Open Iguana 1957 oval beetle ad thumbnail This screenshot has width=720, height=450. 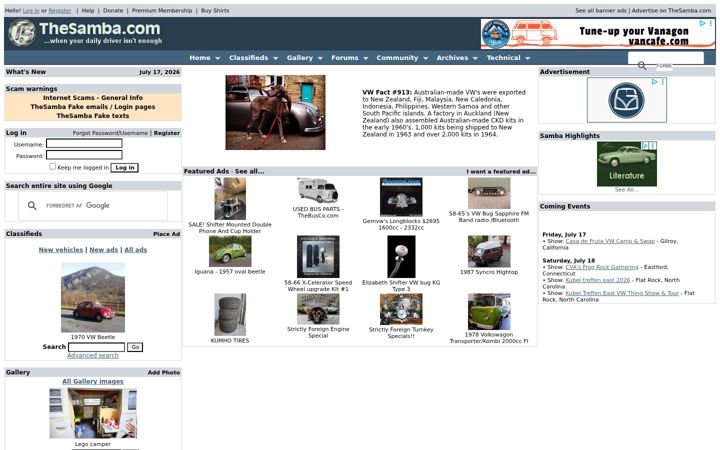point(230,251)
